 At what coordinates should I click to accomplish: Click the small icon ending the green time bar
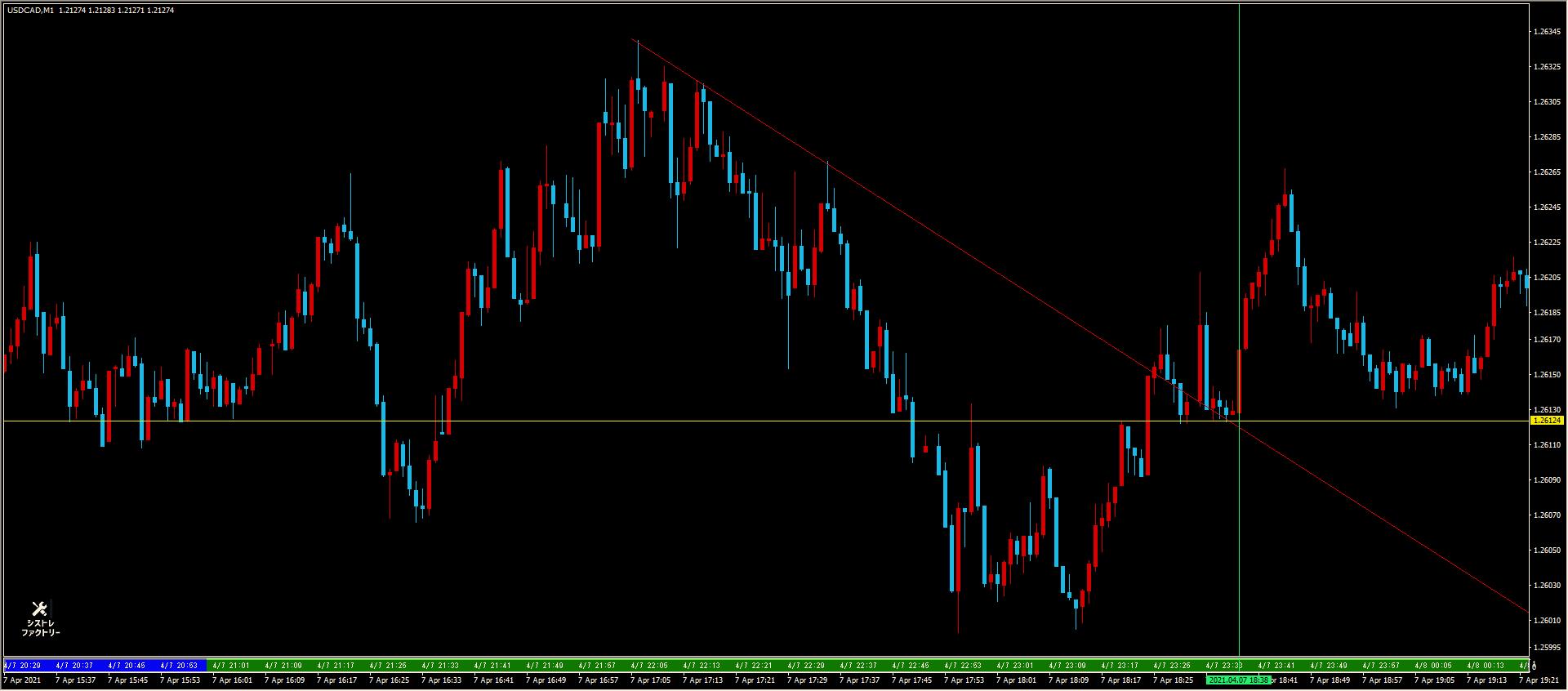[1533, 666]
